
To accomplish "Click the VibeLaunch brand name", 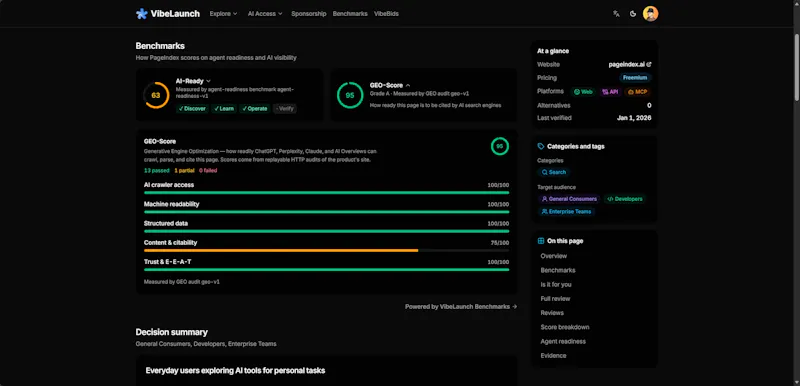I will [175, 14].
